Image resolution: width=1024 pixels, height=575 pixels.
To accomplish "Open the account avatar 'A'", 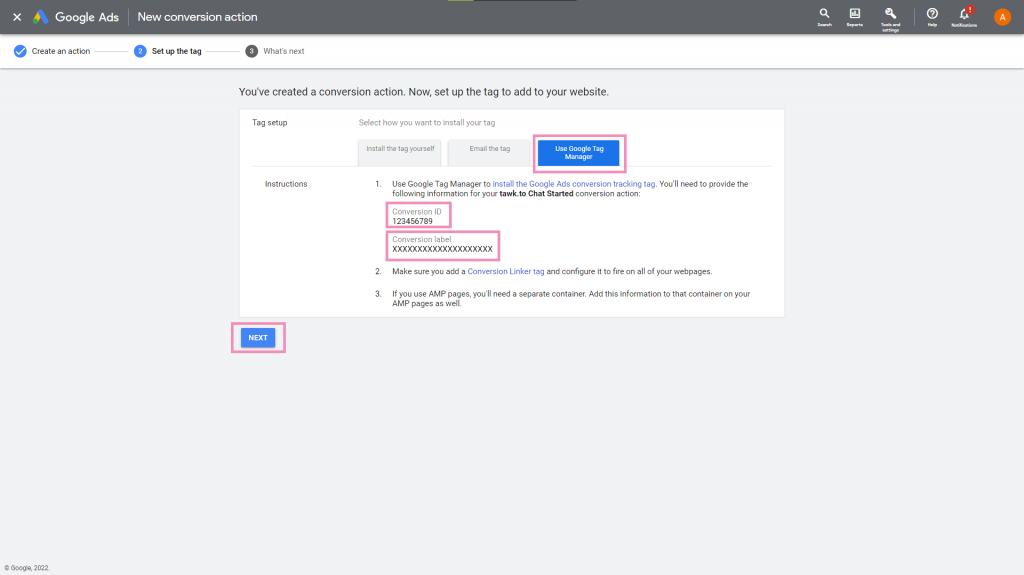I will click(1002, 17).
